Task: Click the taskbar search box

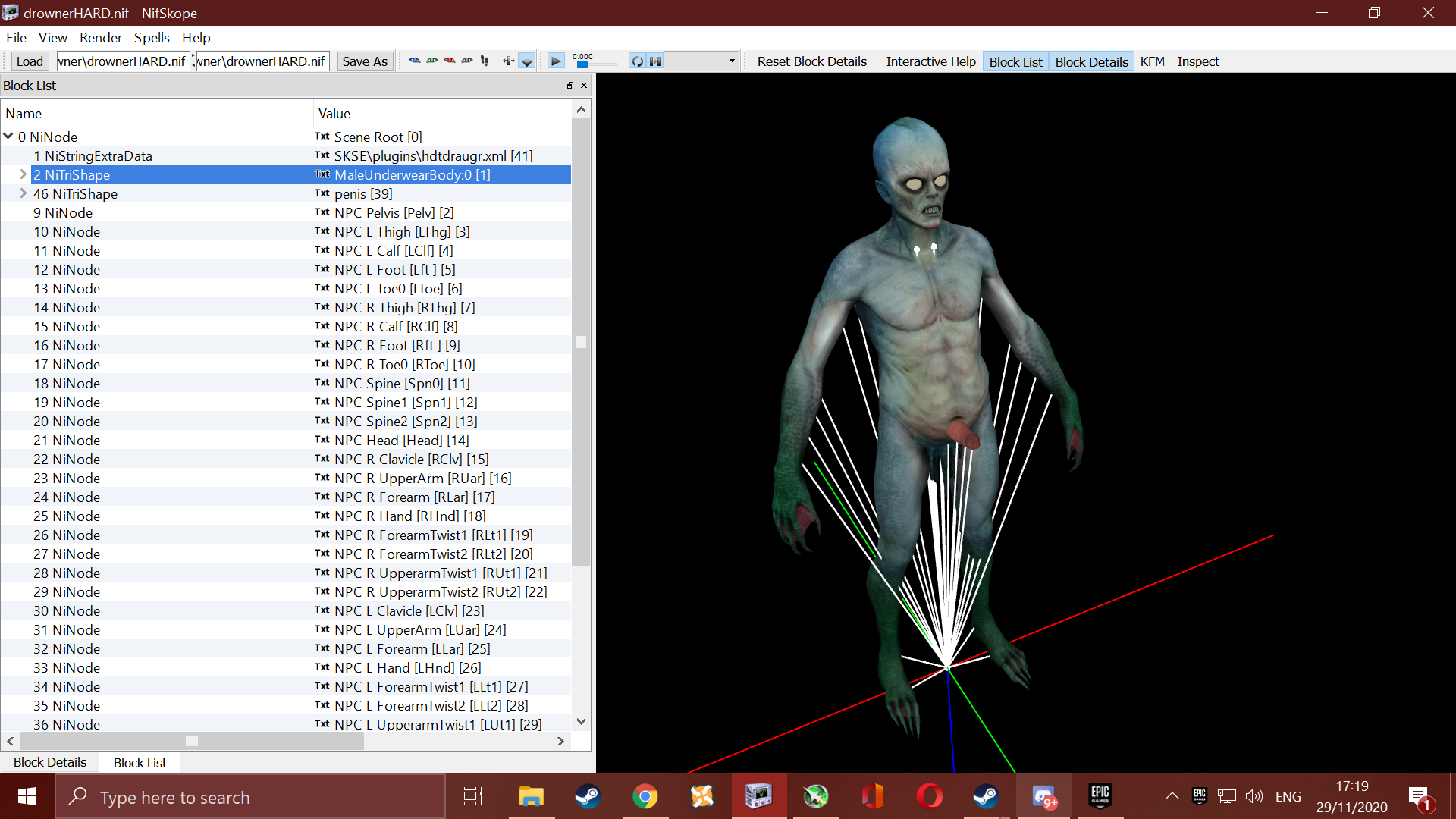Action: [x=250, y=796]
